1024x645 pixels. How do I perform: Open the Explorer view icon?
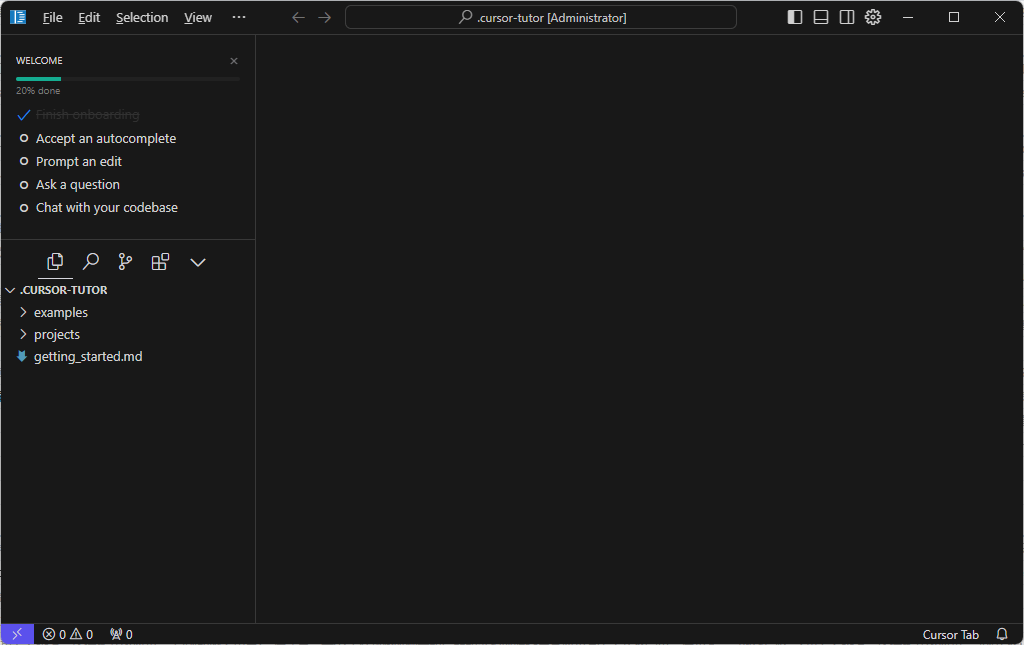[x=56, y=262]
